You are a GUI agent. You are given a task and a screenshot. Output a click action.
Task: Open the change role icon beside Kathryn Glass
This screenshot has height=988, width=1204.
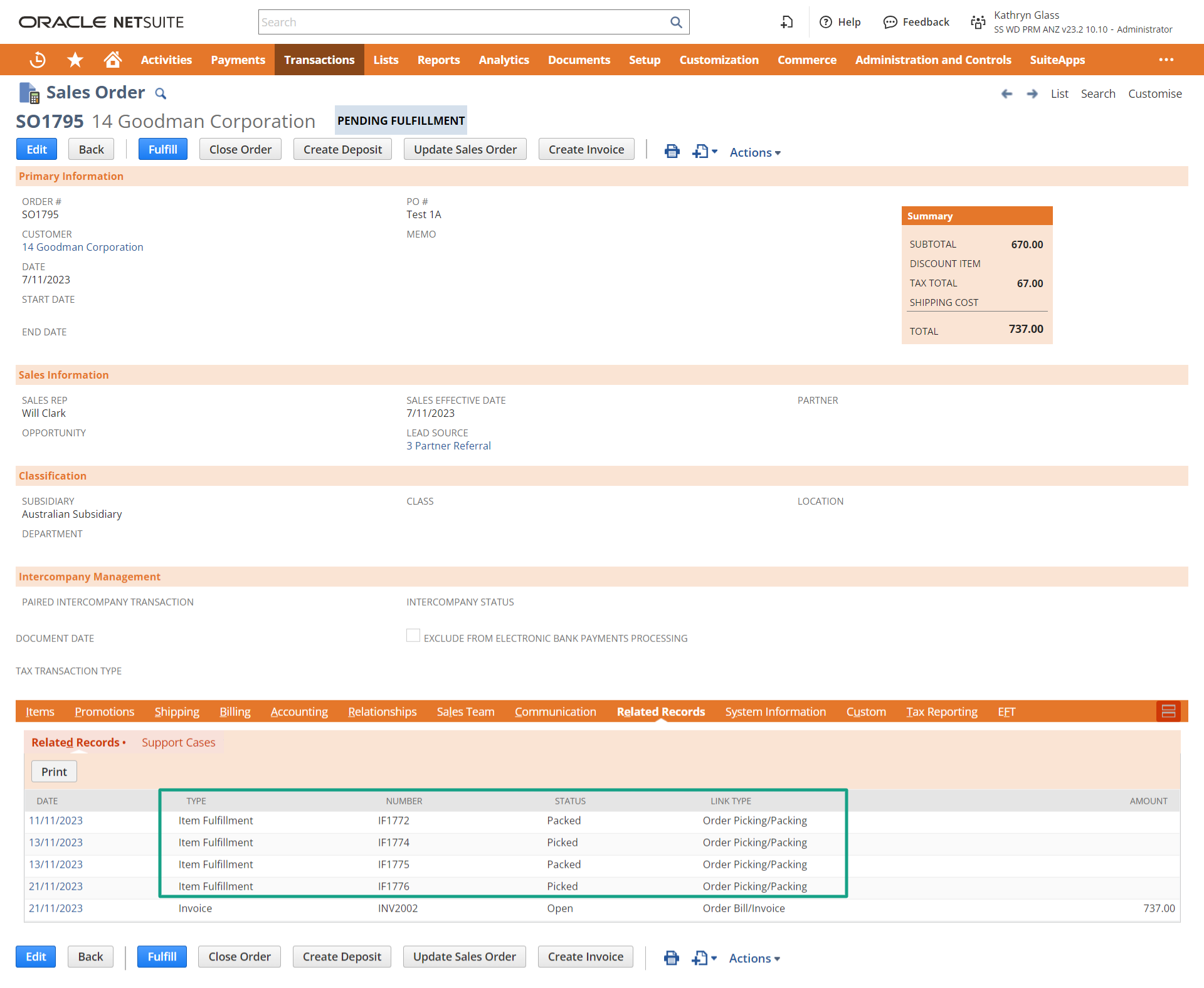coord(978,23)
